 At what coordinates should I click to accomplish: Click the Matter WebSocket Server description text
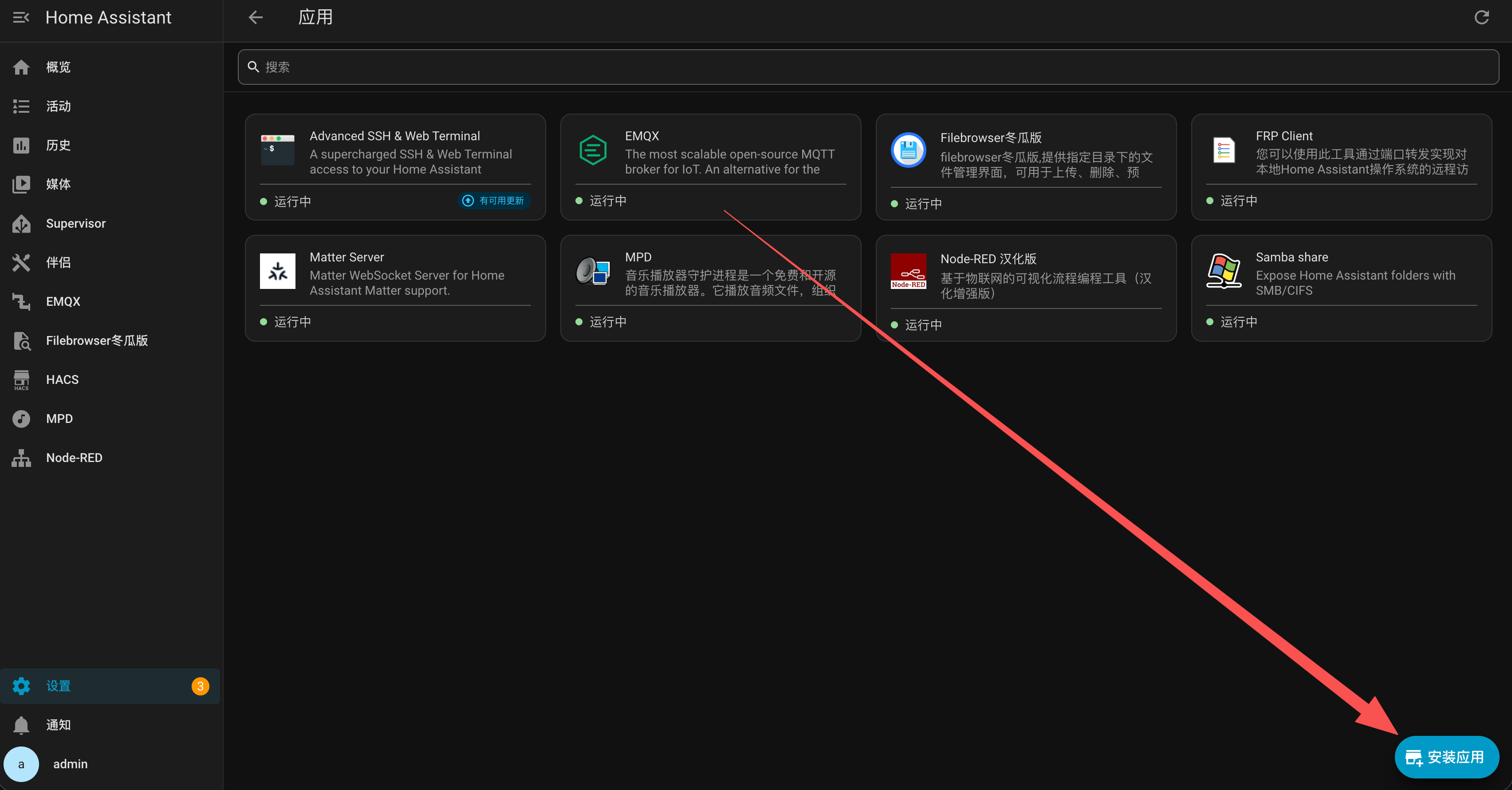(x=407, y=283)
